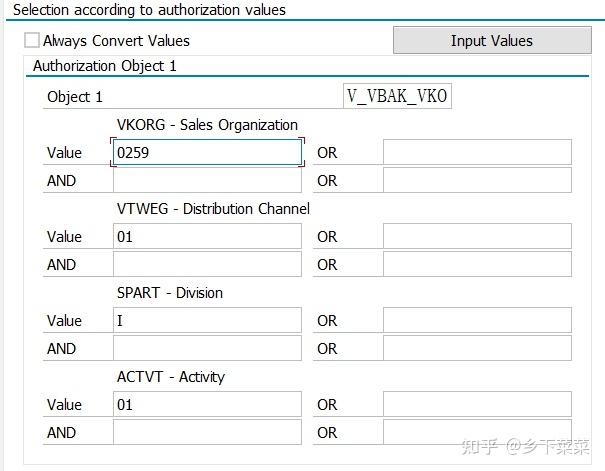Click the Sales Organization AND-row OR field
The width and height of the screenshot is (605, 471).
[x=477, y=181]
